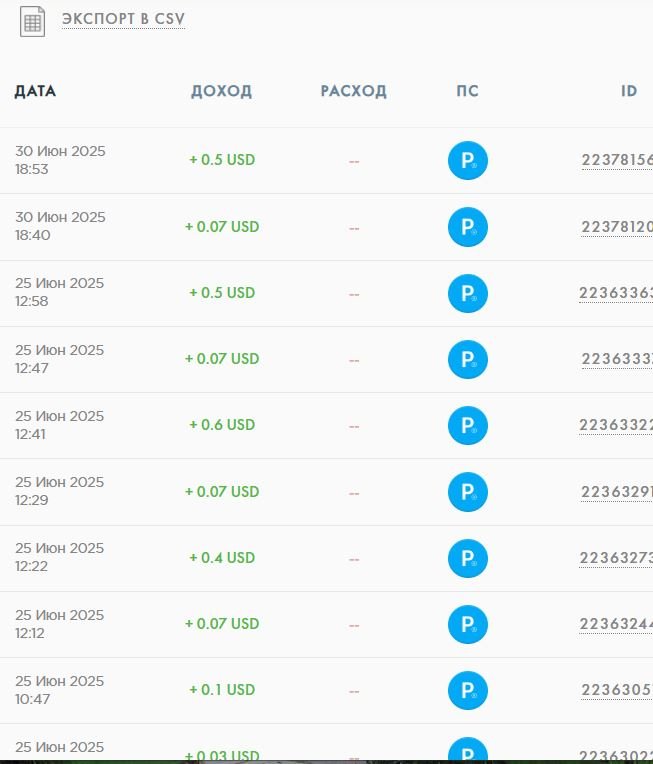Click payment icon in 25 Июн 12:12 row
The height and width of the screenshot is (764, 653).
pos(467,624)
